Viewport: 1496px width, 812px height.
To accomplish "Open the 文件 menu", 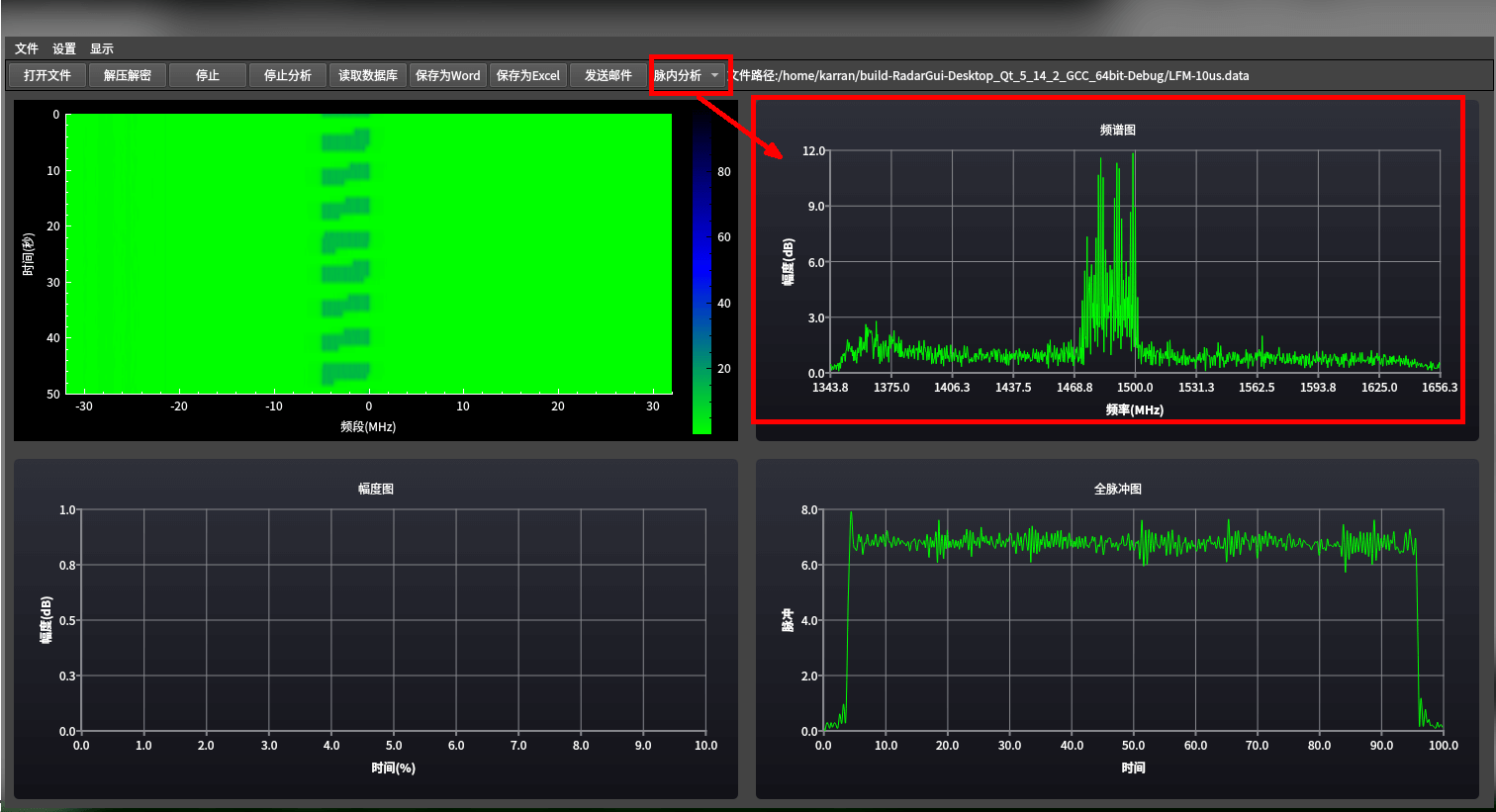I will (26, 48).
